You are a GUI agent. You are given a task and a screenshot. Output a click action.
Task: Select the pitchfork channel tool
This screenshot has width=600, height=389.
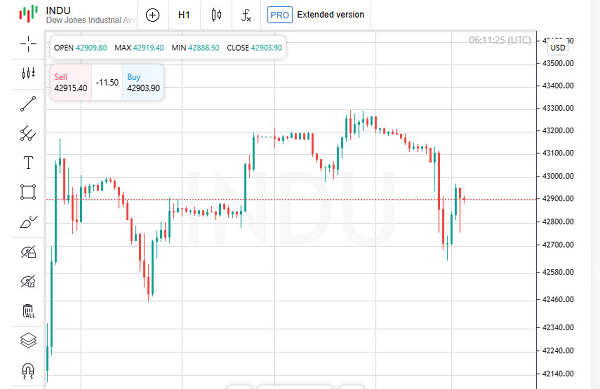(28, 133)
